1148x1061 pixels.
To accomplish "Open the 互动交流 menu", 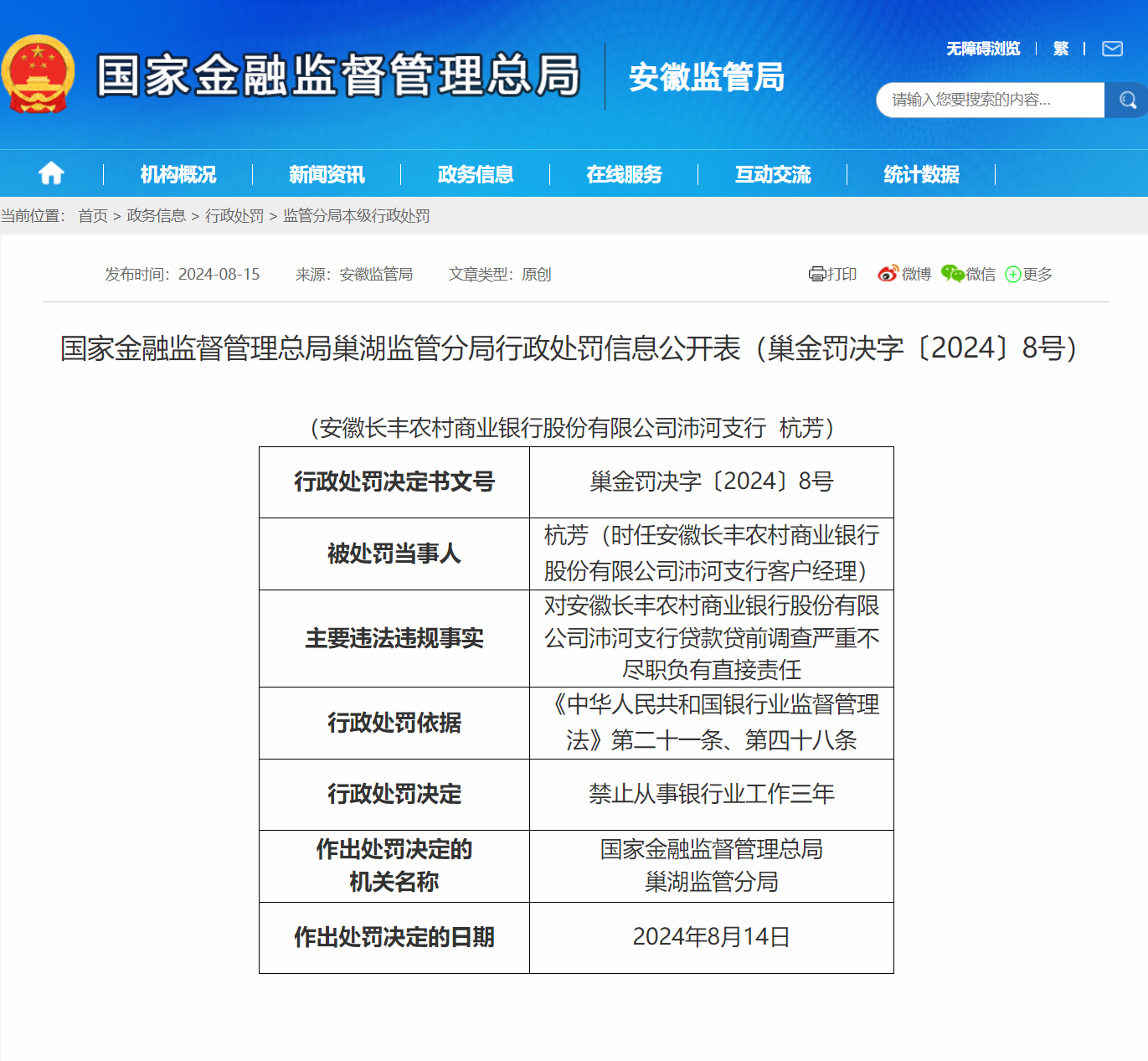I will [773, 174].
